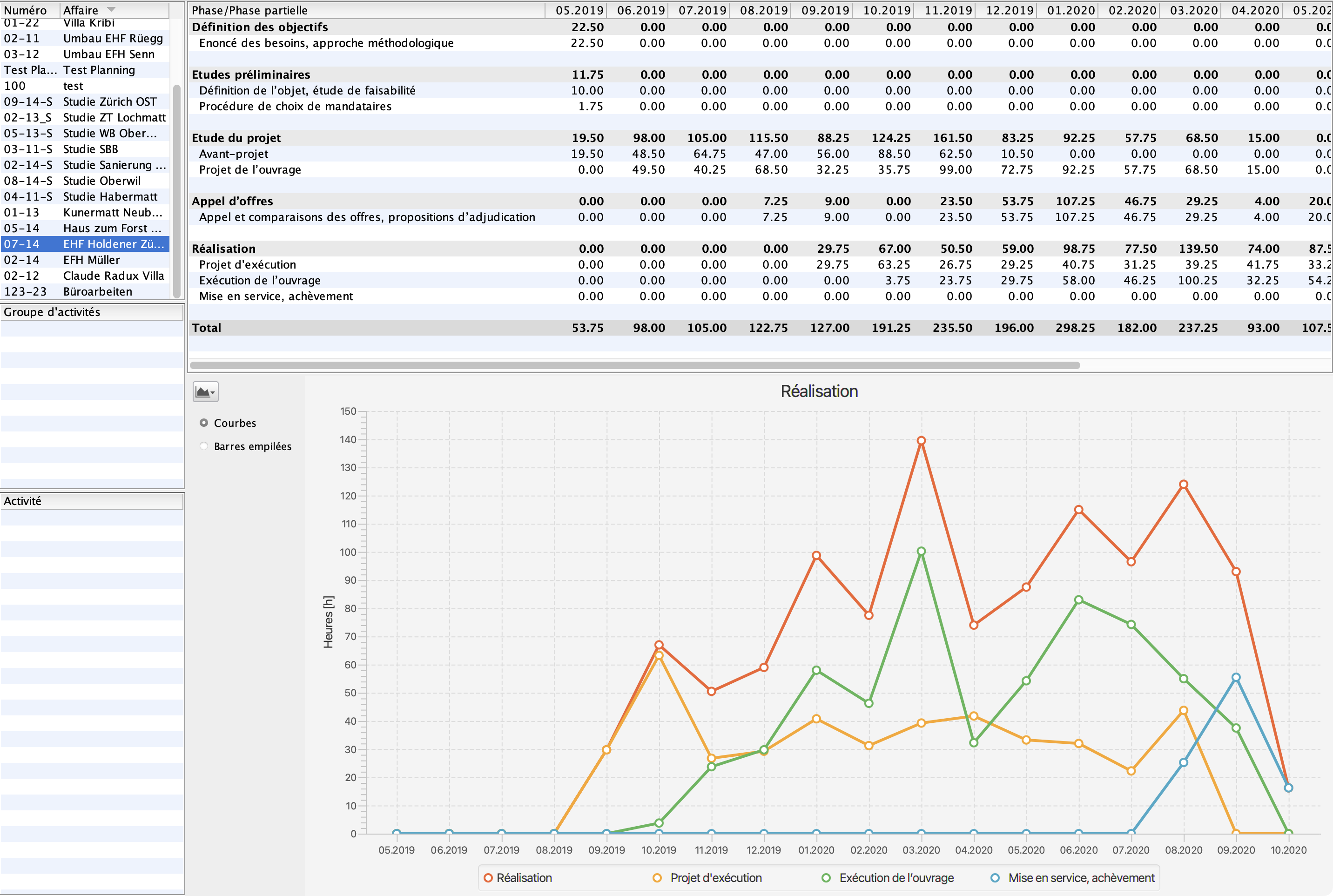Viewport: 1333px width, 896px height.
Task: Select the Etude du projet phase row
Action: [x=761, y=138]
